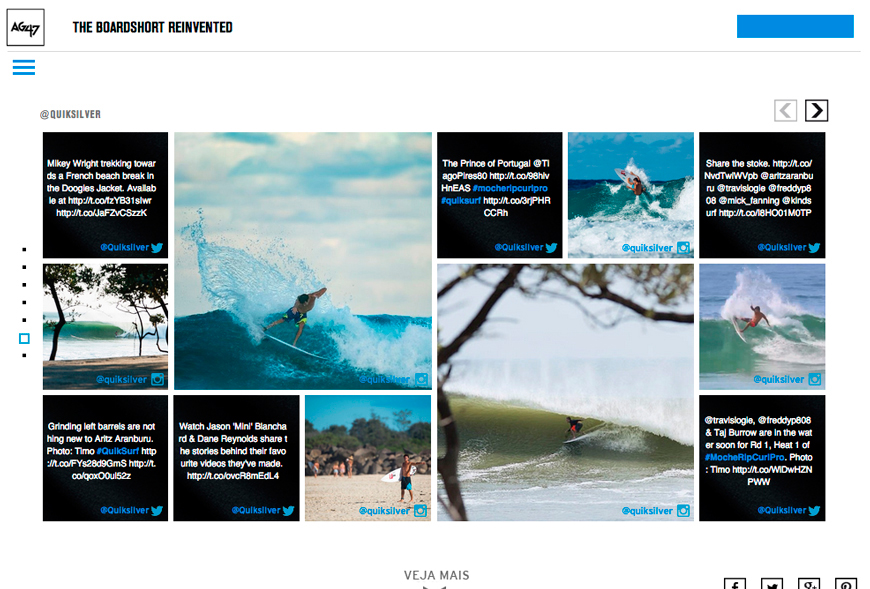The image size is (870, 589).
Task: Click @Quiksilver handle on Jason 'Mini' Blanchard tweet
Action: (256, 511)
